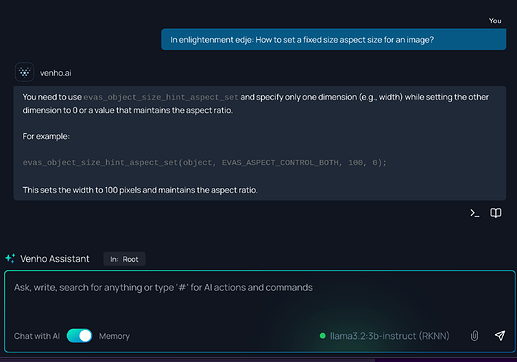This screenshot has height=362, width=517.
Task: Click the evas_object_size_hint_aspect_set code example line
Action: [x=204, y=163]
